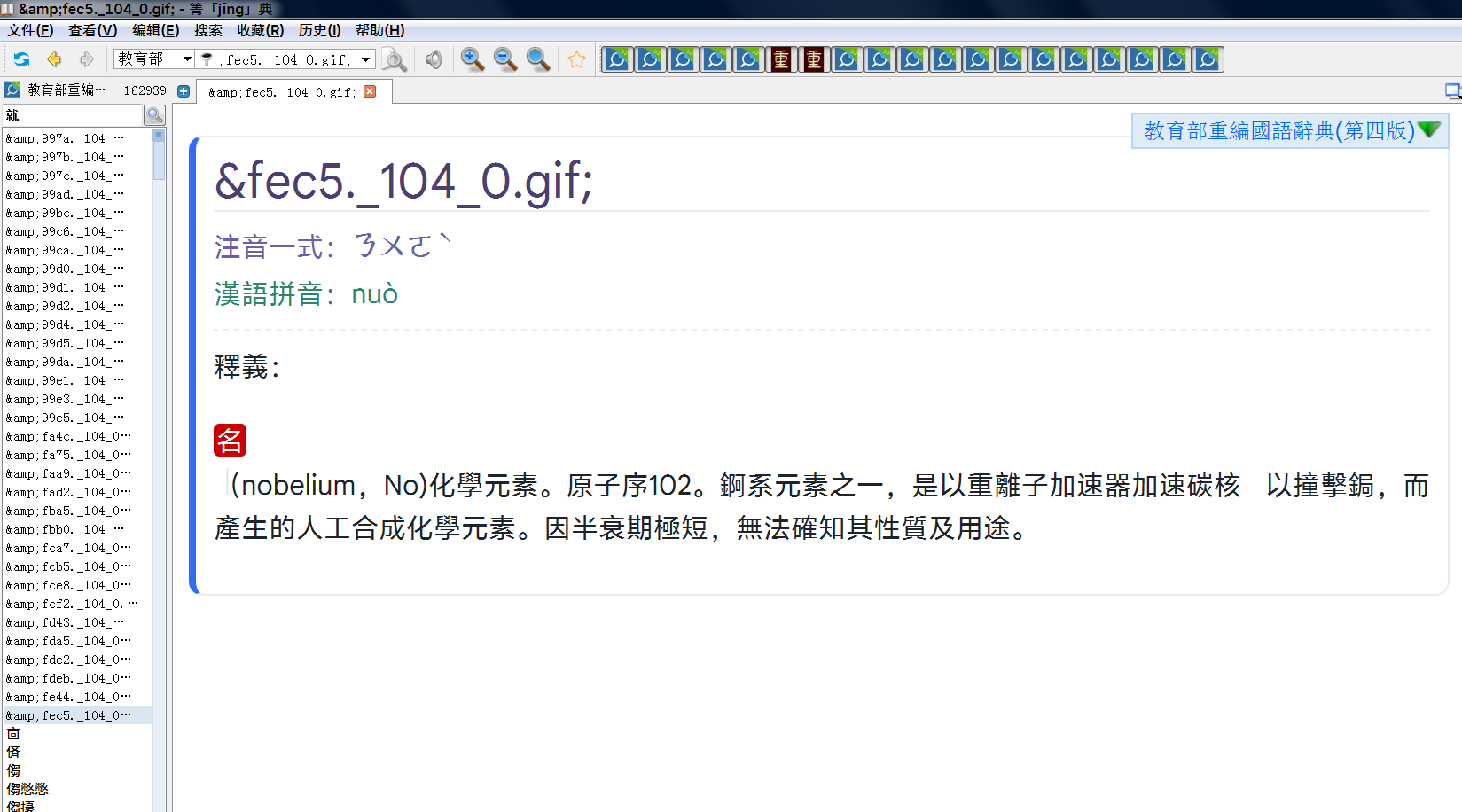Toggle the second dark red 重 dictionary button
Image resolution: width=1462 pixels, height=812 pixels.
(814, 59)
